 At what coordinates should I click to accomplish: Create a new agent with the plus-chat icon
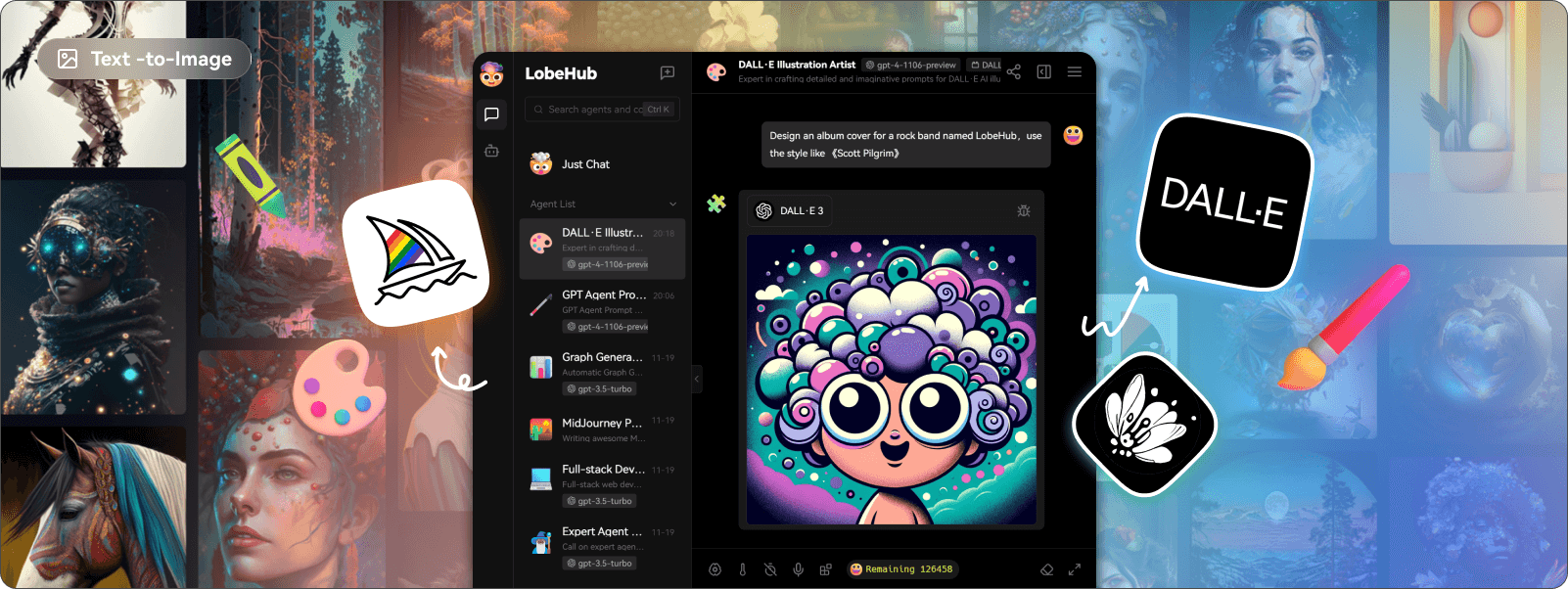tap(668, 72)
